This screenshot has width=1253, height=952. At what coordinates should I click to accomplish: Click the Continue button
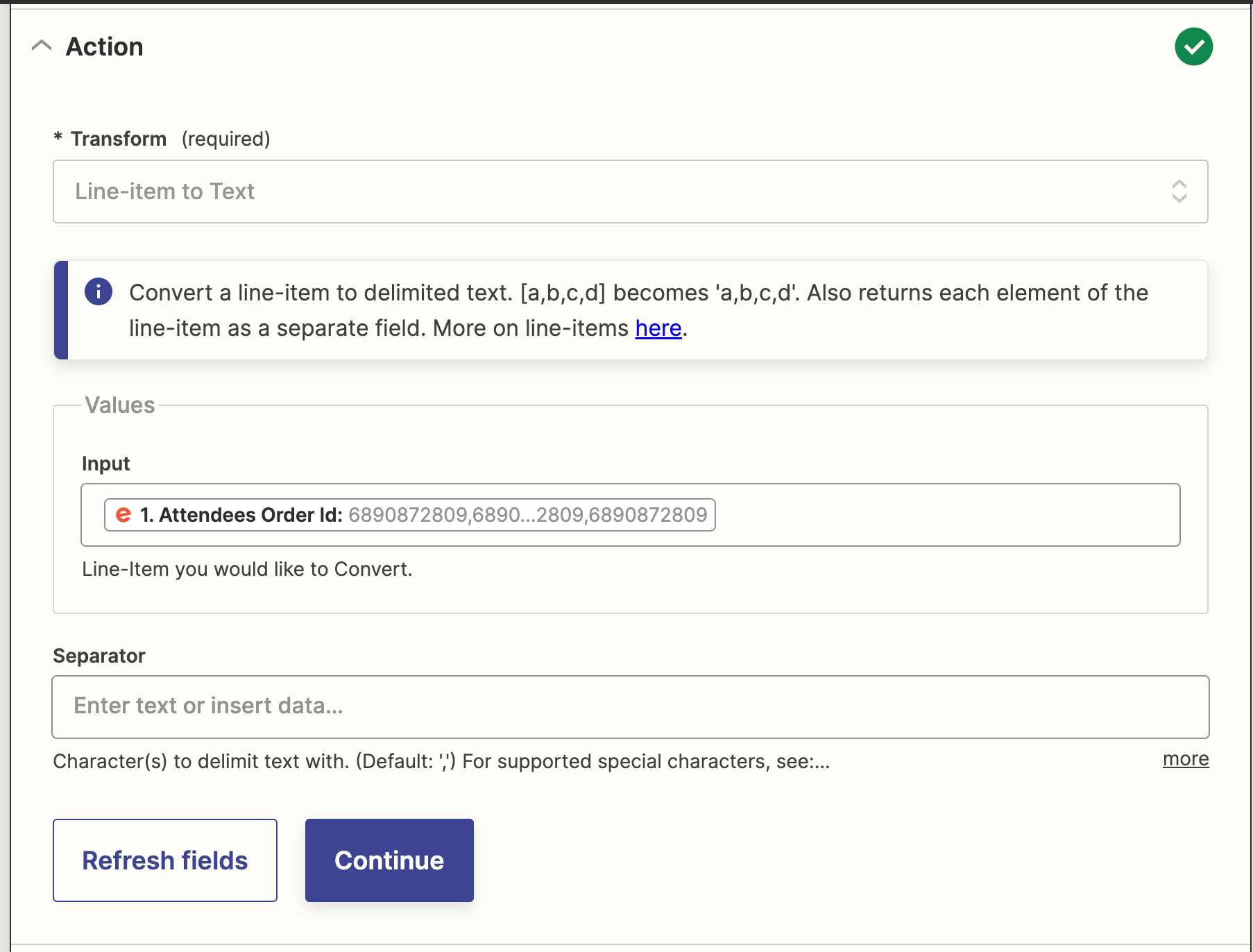(389, 860)
